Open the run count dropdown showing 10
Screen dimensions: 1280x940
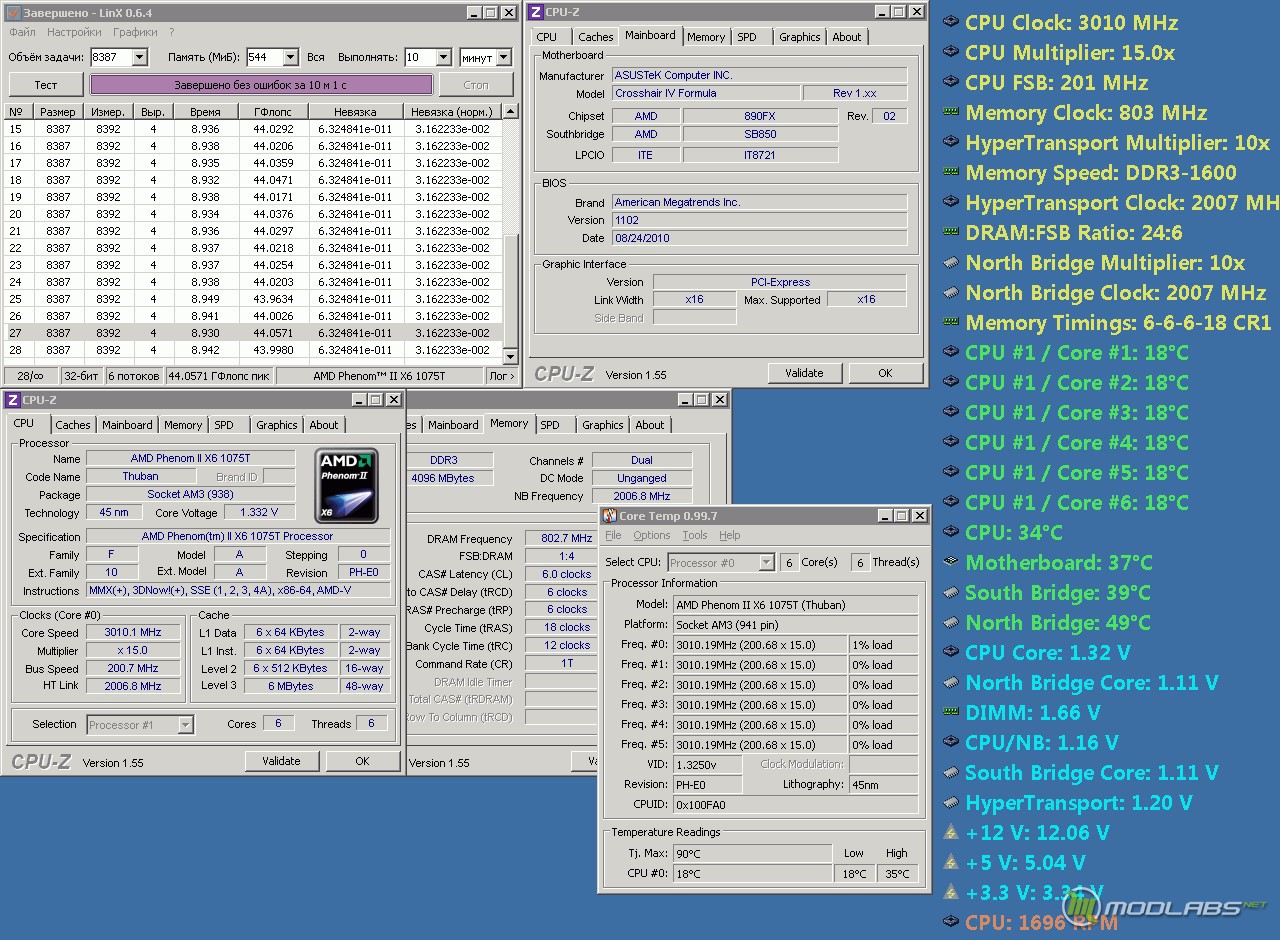pyautogui.click(x=442, y=58)
